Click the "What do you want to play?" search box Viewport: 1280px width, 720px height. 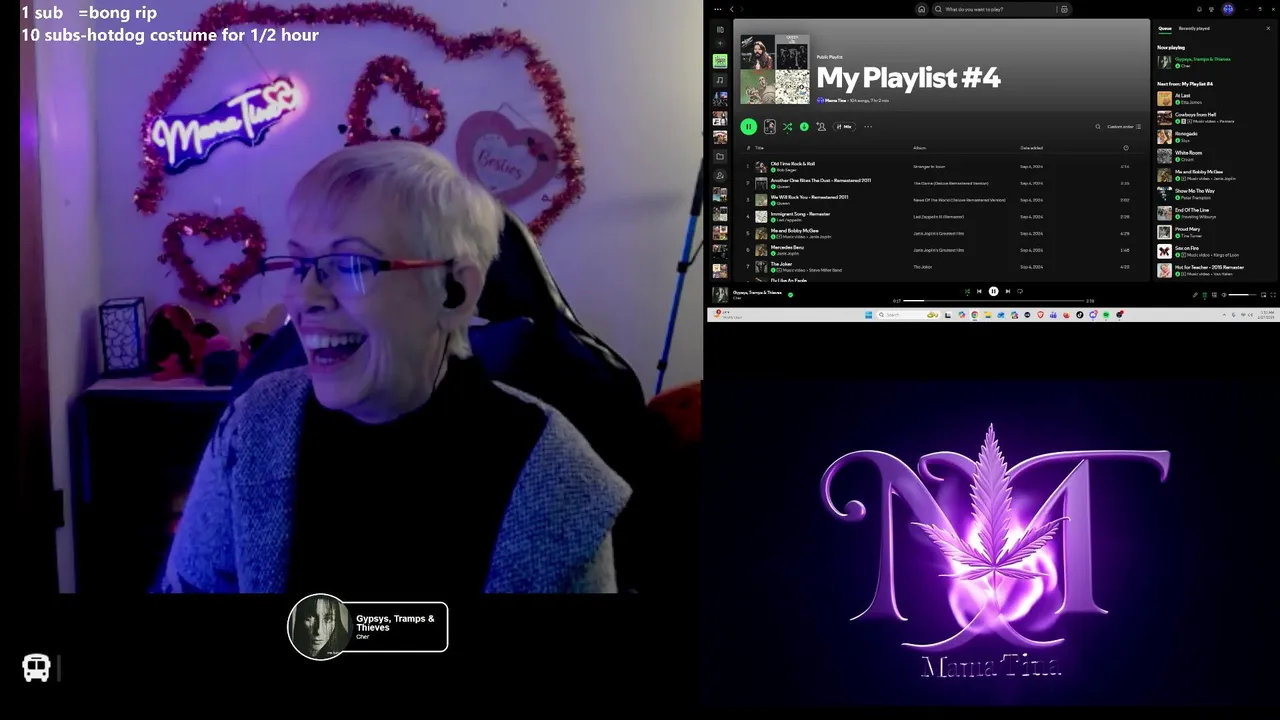pyautogui.click(x=1001, y=9)
